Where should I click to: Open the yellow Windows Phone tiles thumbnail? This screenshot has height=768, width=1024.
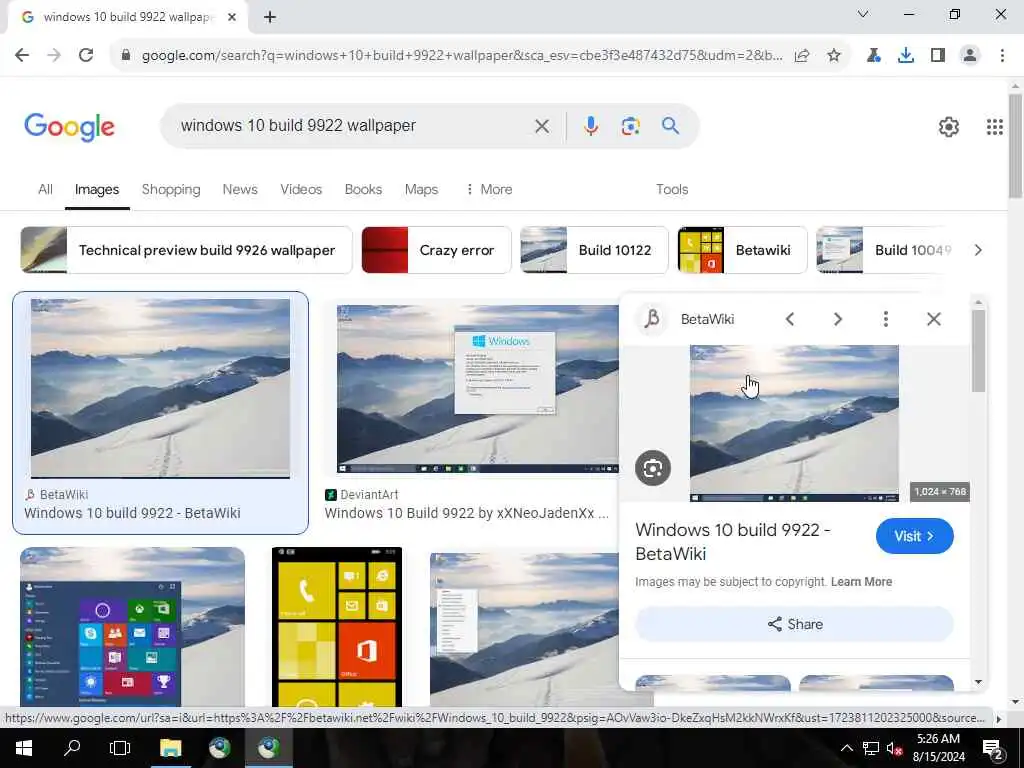pos(336,627)
